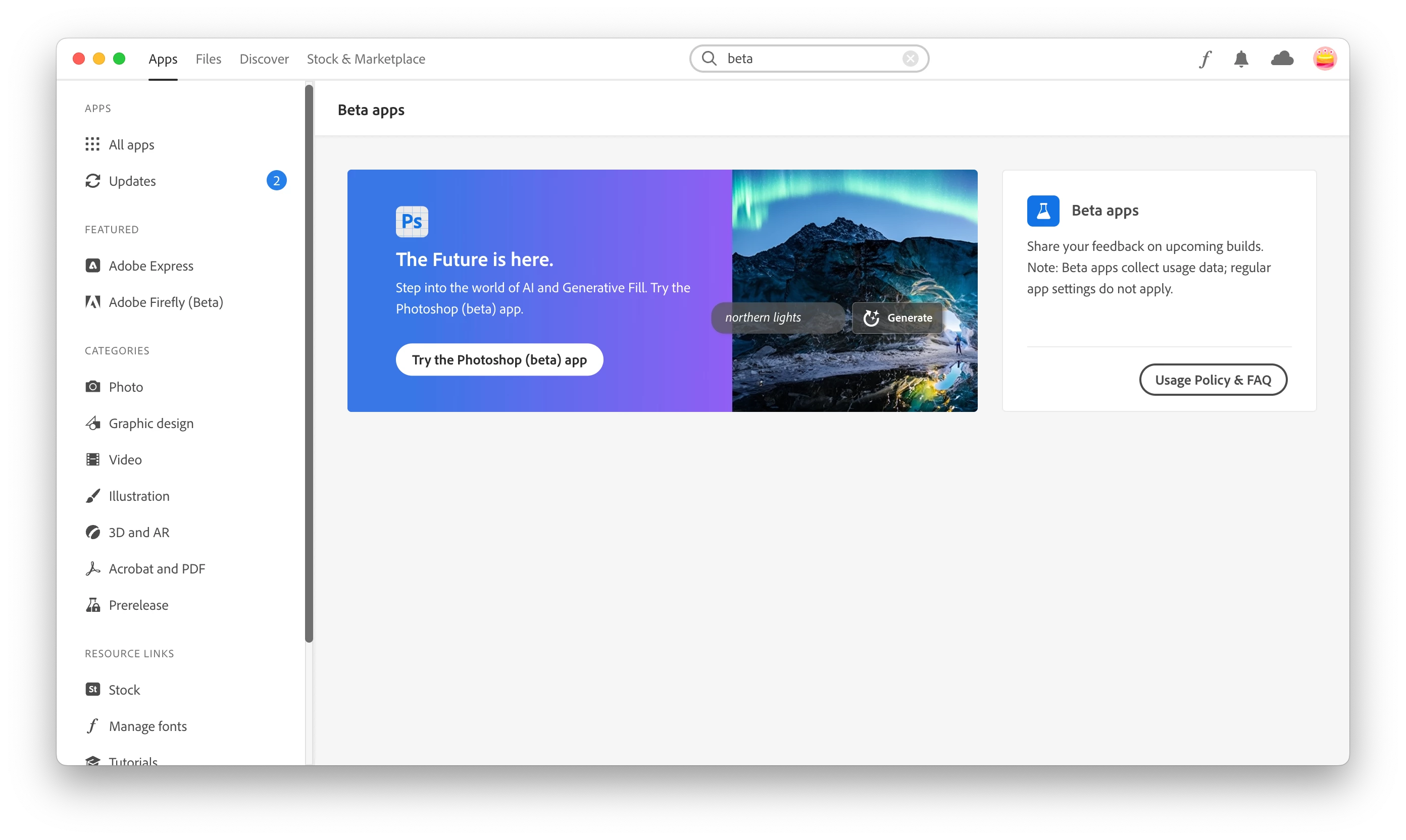Screen dimensions: 1406x840
Task: Open the Prerelease category
Action: (138, 605)
